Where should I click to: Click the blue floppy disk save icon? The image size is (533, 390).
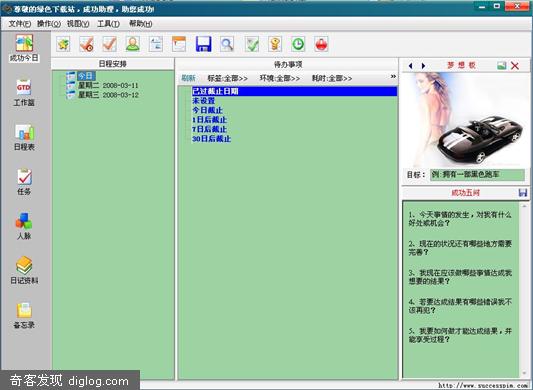tap(203, 44)
